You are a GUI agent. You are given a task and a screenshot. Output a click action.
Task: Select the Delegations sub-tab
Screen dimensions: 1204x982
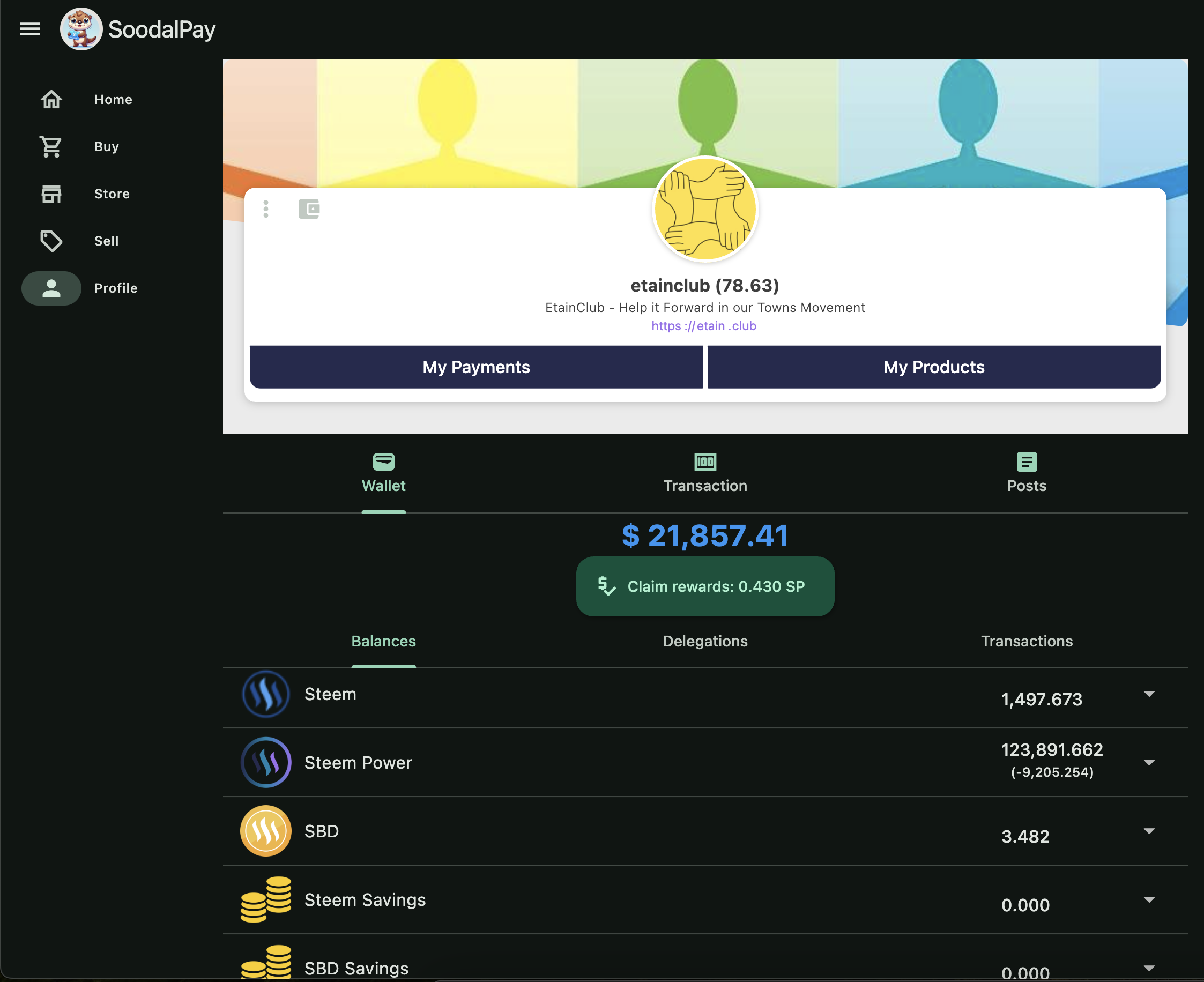(705, 641)
